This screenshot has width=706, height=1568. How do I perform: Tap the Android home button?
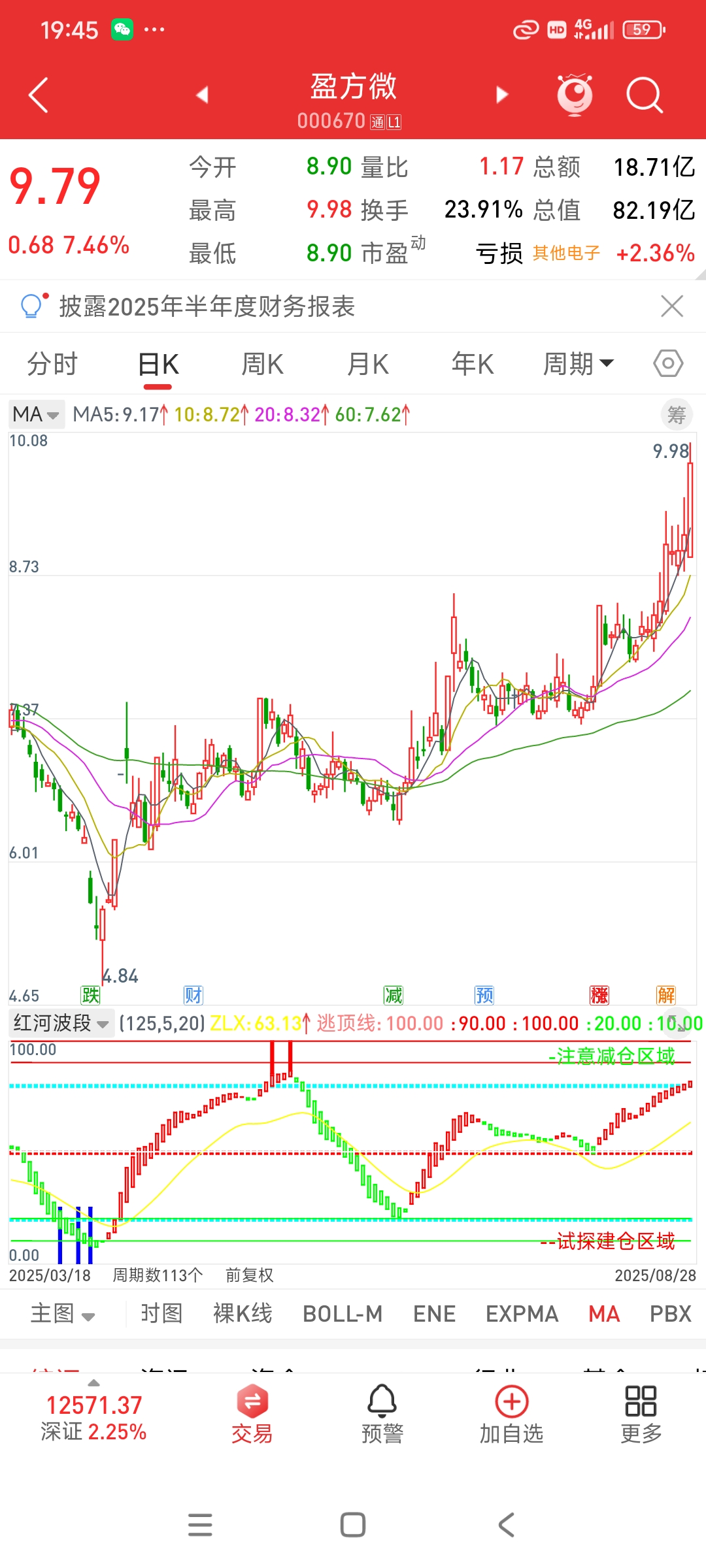(353, 1525)
